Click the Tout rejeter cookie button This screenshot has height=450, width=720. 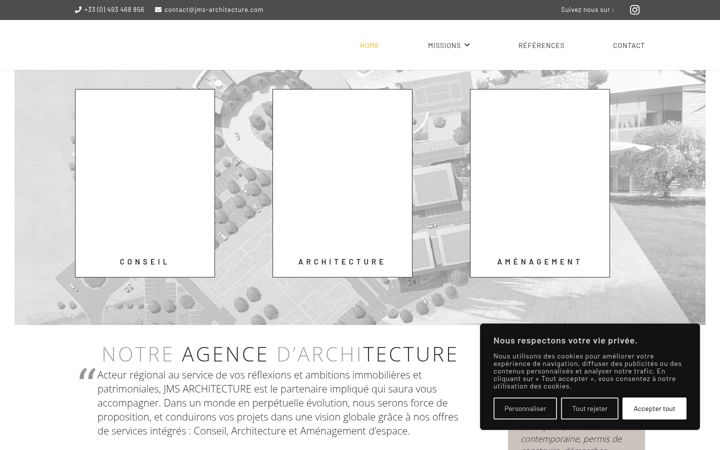[590, 408]
